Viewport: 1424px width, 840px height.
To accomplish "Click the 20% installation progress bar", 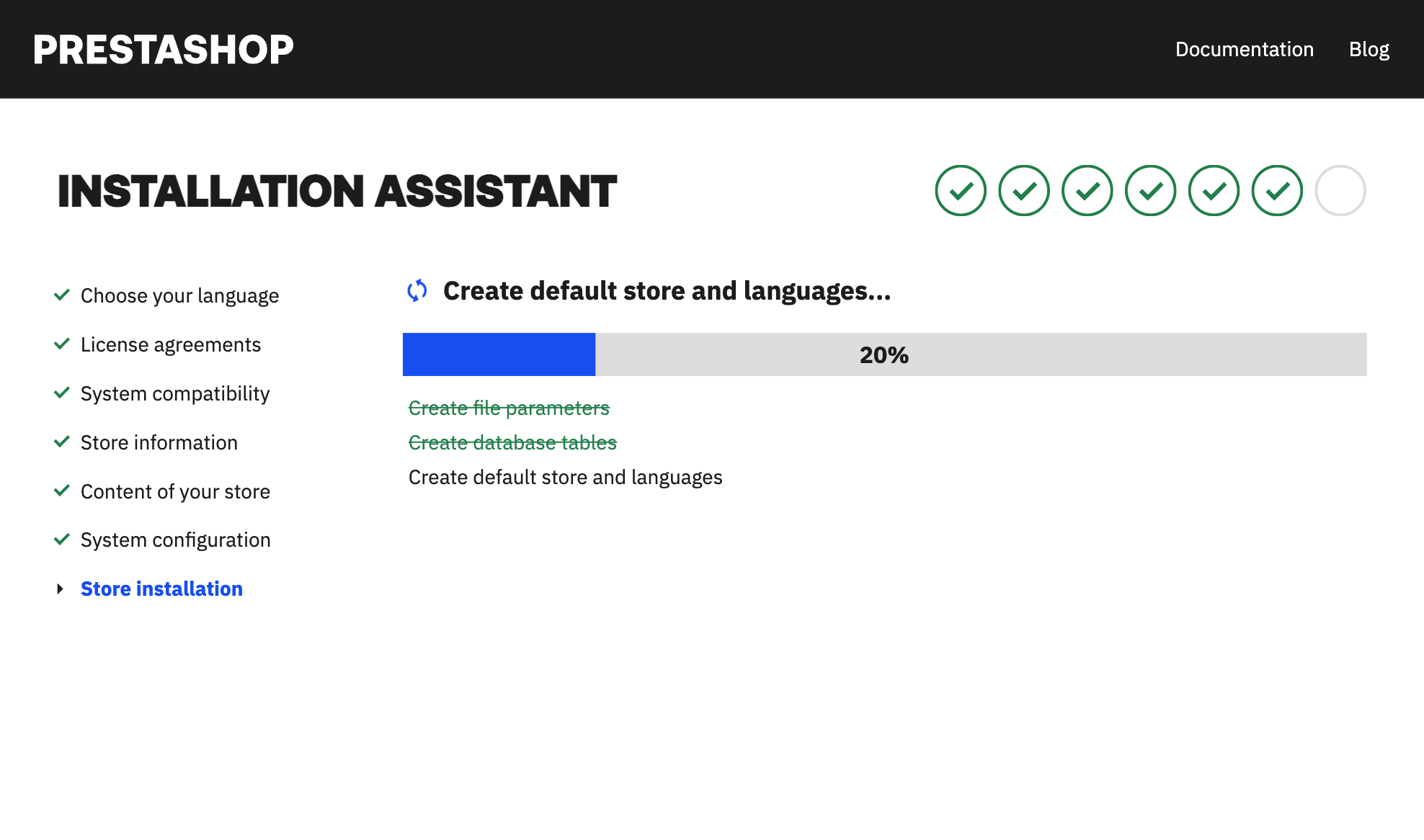I will point(884,354).
